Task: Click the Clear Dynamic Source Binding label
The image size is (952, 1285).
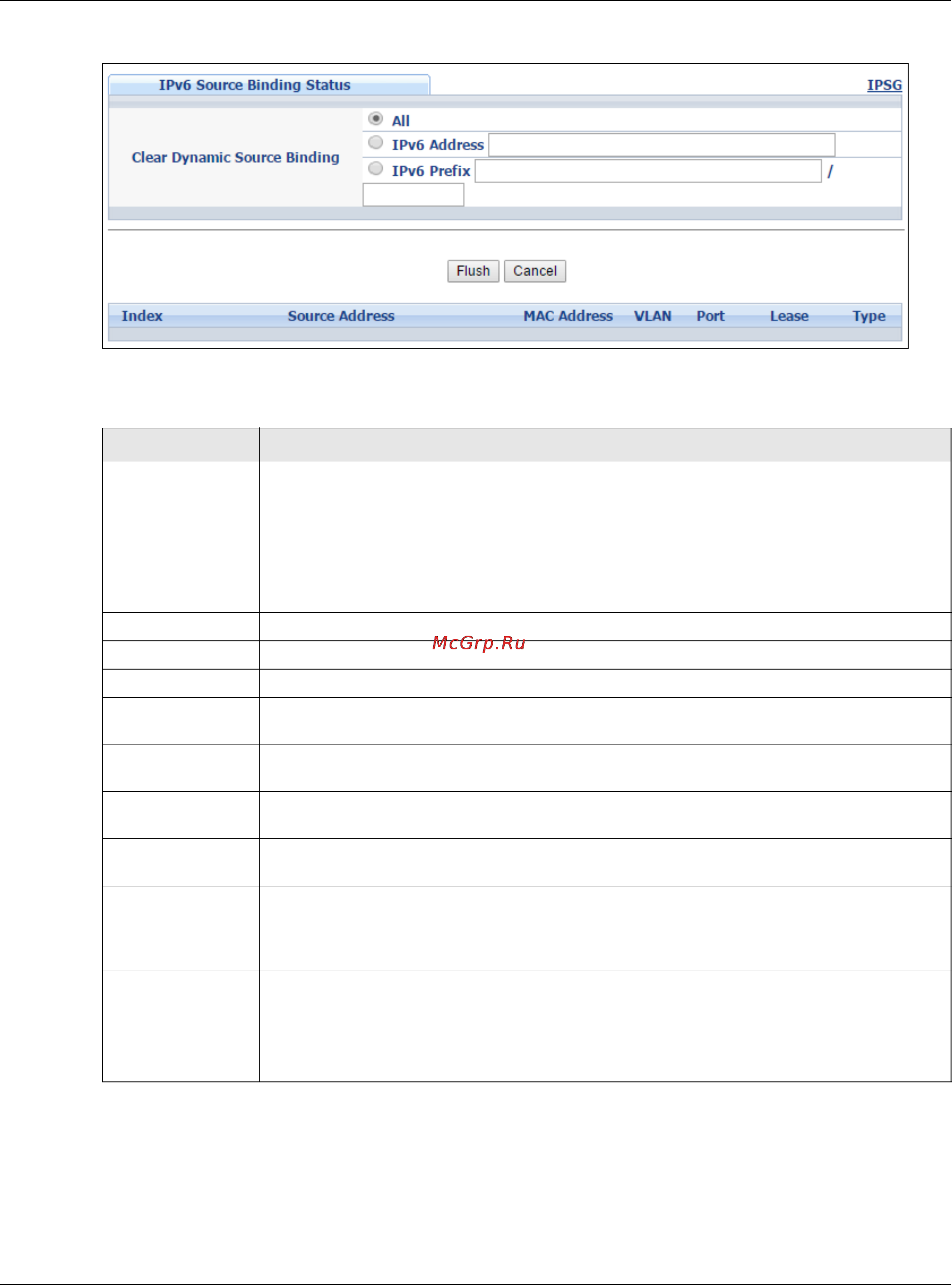Action: pyautogui.click(x=235, y=157)
